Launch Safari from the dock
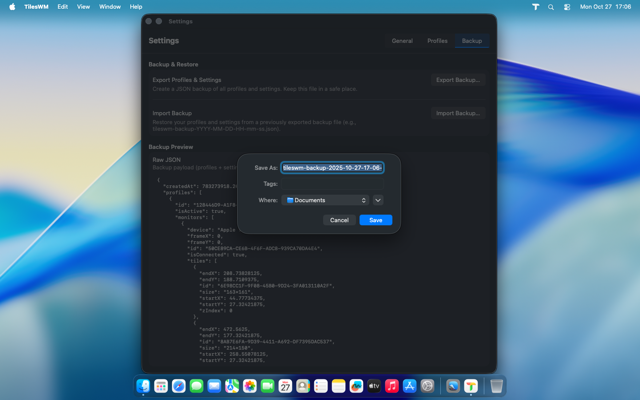Image resolution: width=640 pixels, height=400 pixels. coord(179,386)
